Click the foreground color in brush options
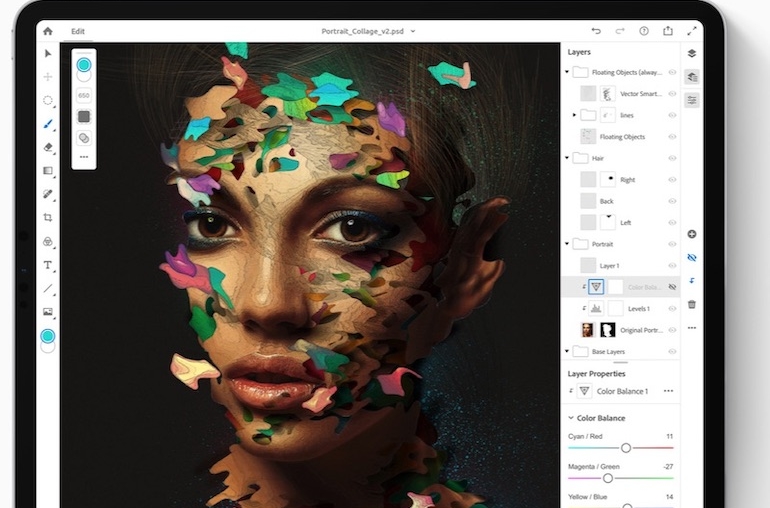 pyautogui.click(x=84, y=65)
